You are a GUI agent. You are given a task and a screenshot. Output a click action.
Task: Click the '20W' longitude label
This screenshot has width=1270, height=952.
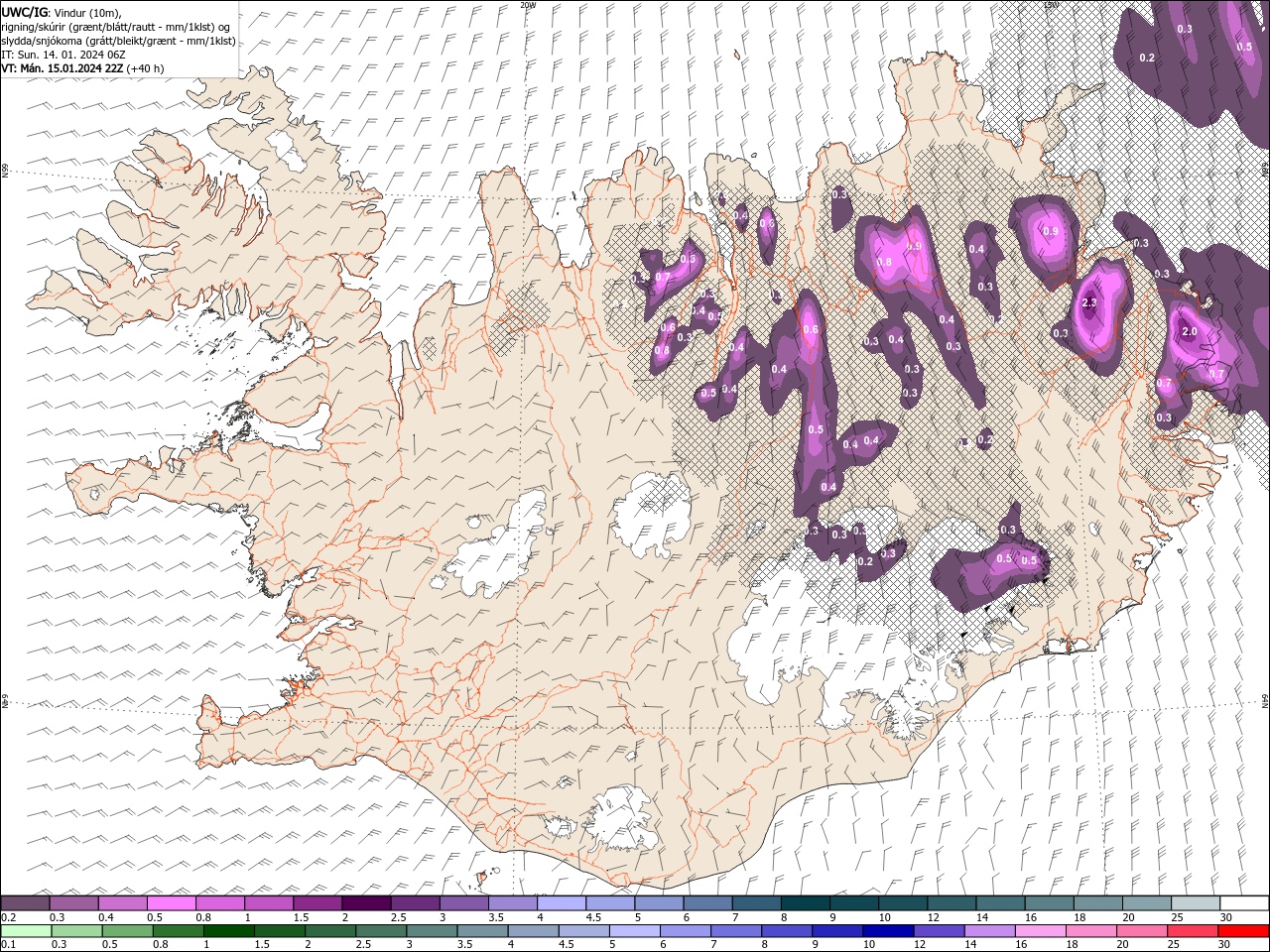click(528, 5)
